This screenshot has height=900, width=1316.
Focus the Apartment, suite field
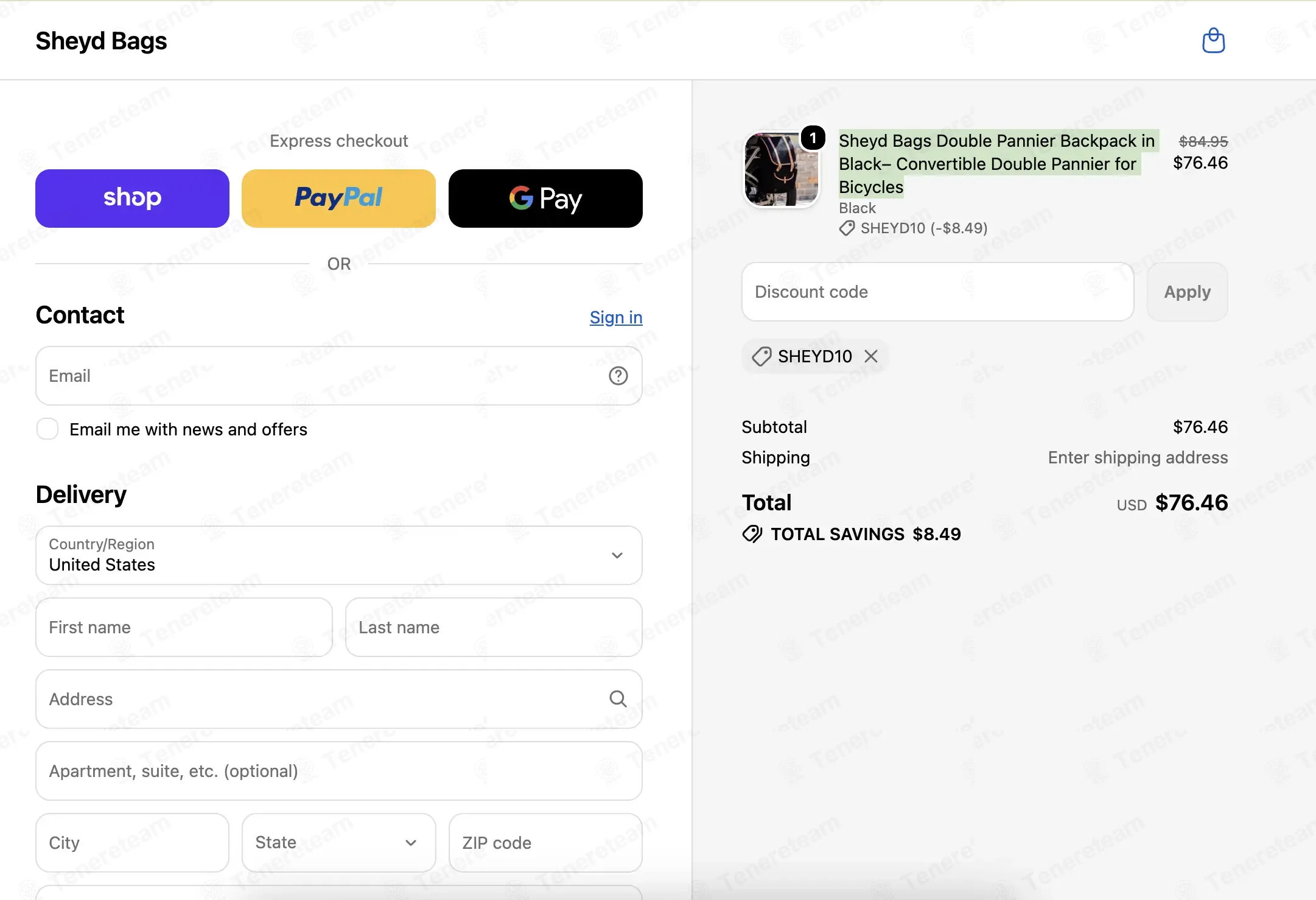[339, 771]
